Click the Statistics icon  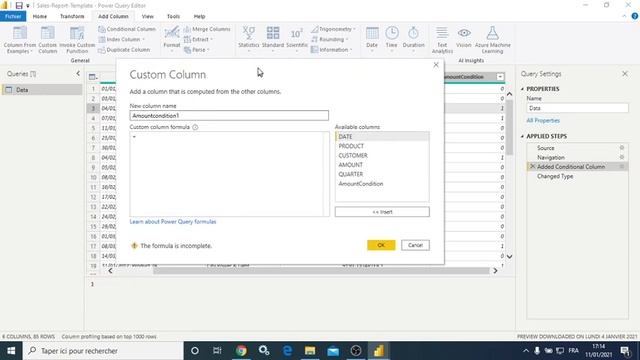(x=249, y=39)
